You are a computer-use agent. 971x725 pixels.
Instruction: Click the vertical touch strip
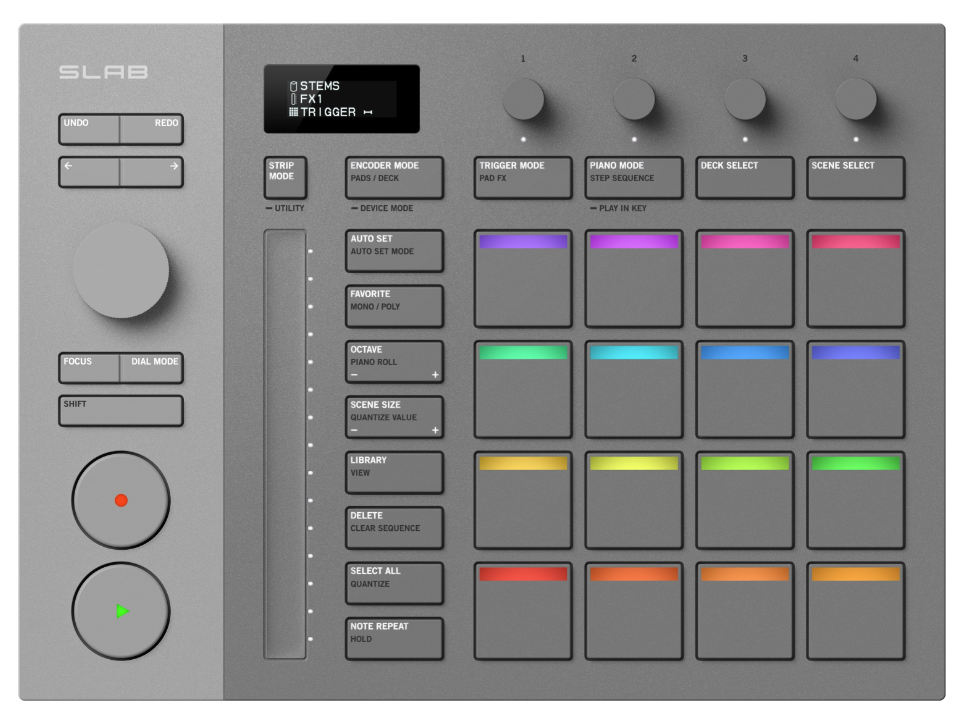pyautogui.click(x=285, y=444)
